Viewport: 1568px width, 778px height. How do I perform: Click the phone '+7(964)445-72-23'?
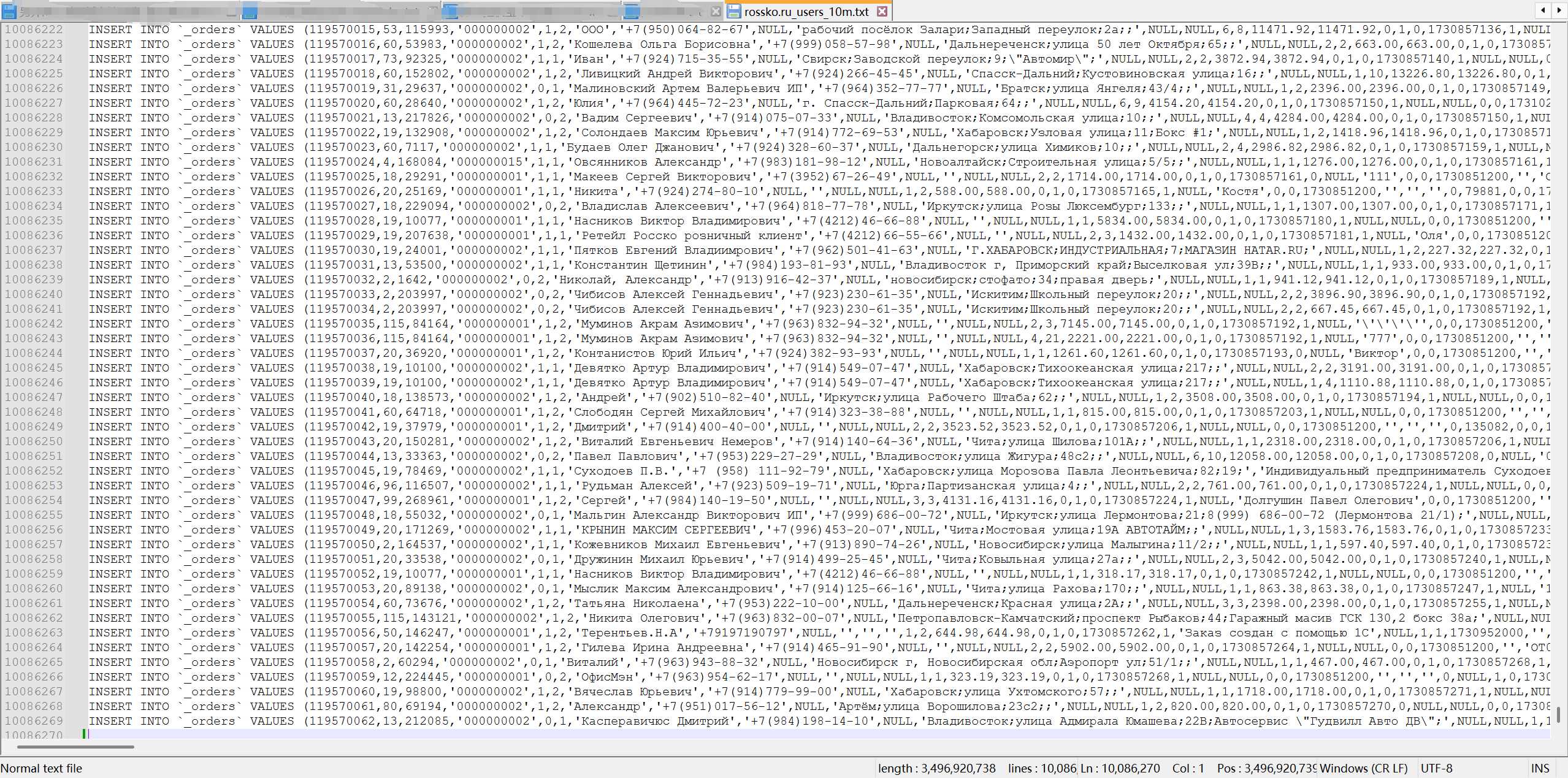point(684,103)
